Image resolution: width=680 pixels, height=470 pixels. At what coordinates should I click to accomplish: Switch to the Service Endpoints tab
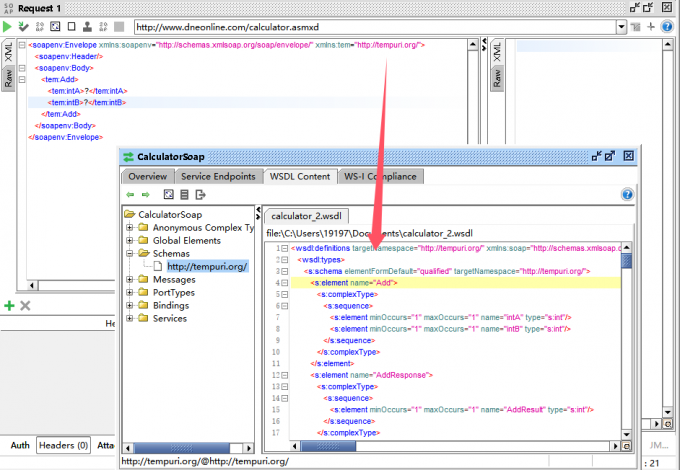coord(218,176)
